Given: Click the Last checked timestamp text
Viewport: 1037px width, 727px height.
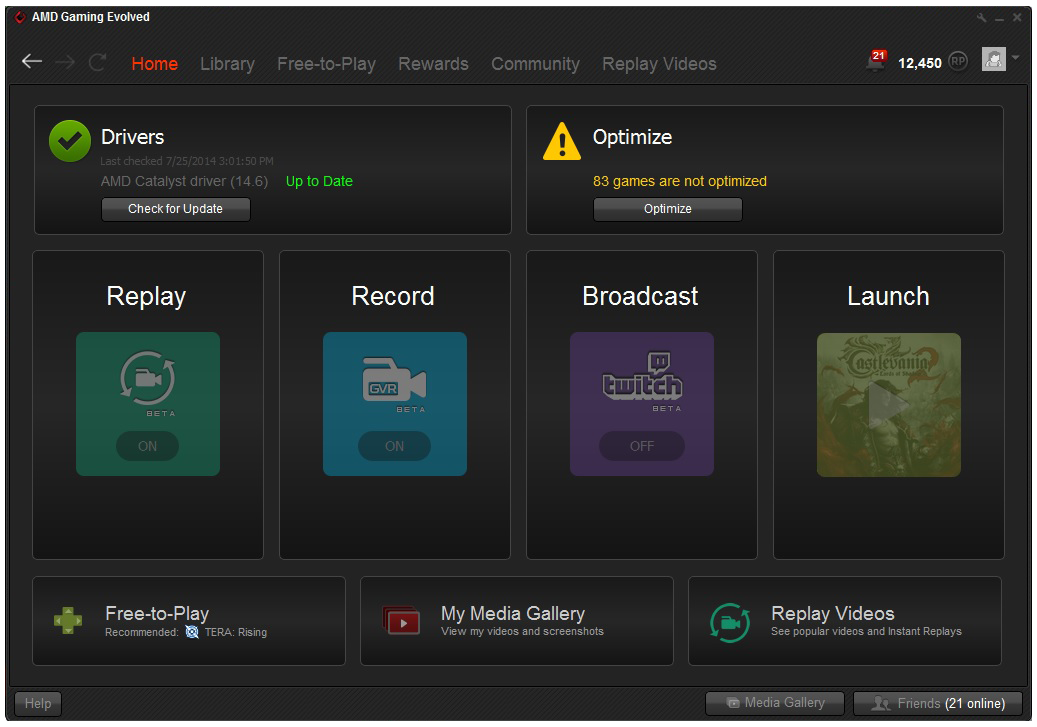Looking at the screenshot, I should [x=187, y=161].
